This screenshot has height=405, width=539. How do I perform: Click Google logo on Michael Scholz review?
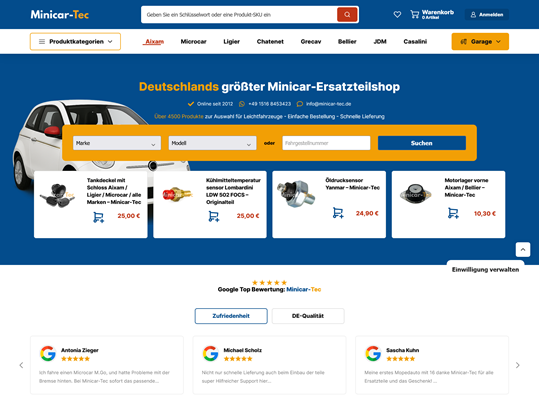(x=210, y=353)
